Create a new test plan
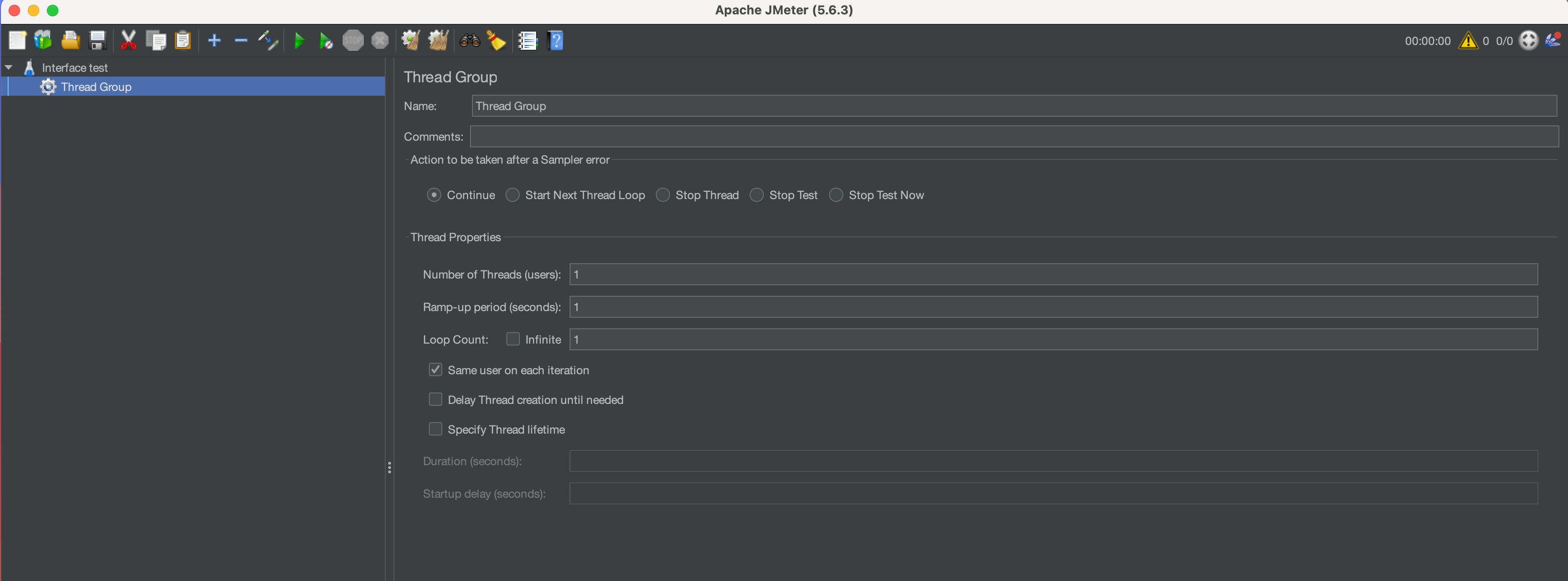Image resolution: width=1568 pixels, height=581 pixels. pyautogui.click(x=17, y=41)
